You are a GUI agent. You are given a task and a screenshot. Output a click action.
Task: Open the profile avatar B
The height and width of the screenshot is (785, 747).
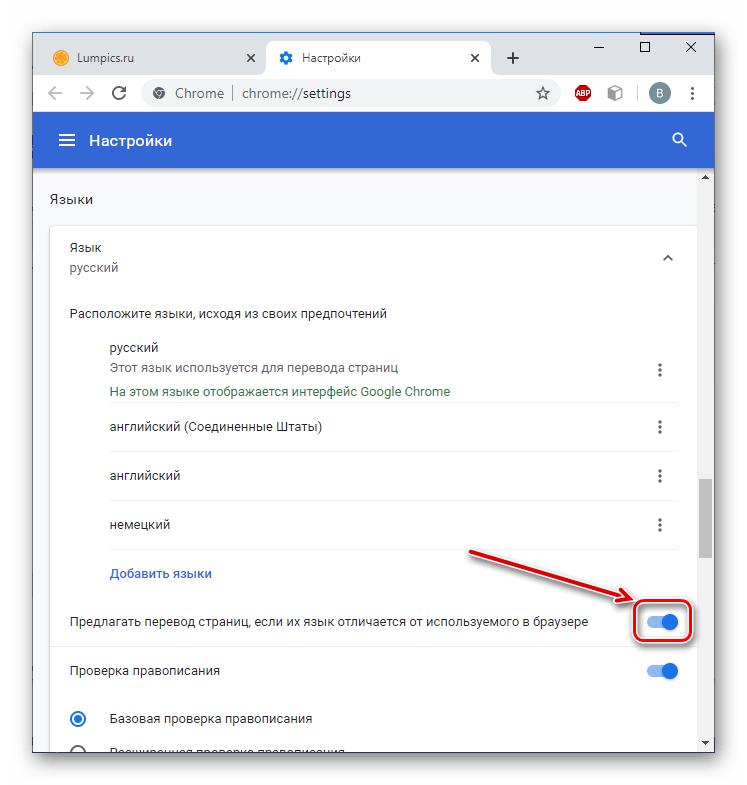[659, 93]
